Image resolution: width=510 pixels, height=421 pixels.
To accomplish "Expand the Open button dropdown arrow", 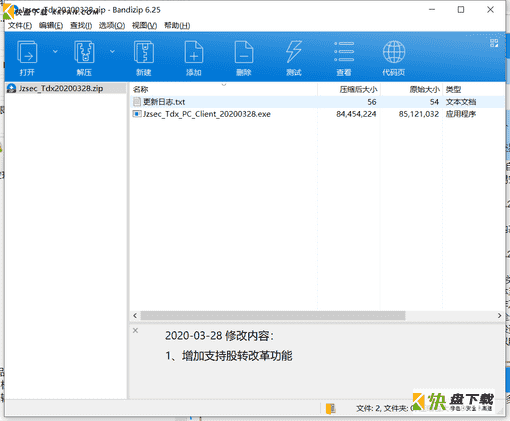I will click(x=55, y=51).
